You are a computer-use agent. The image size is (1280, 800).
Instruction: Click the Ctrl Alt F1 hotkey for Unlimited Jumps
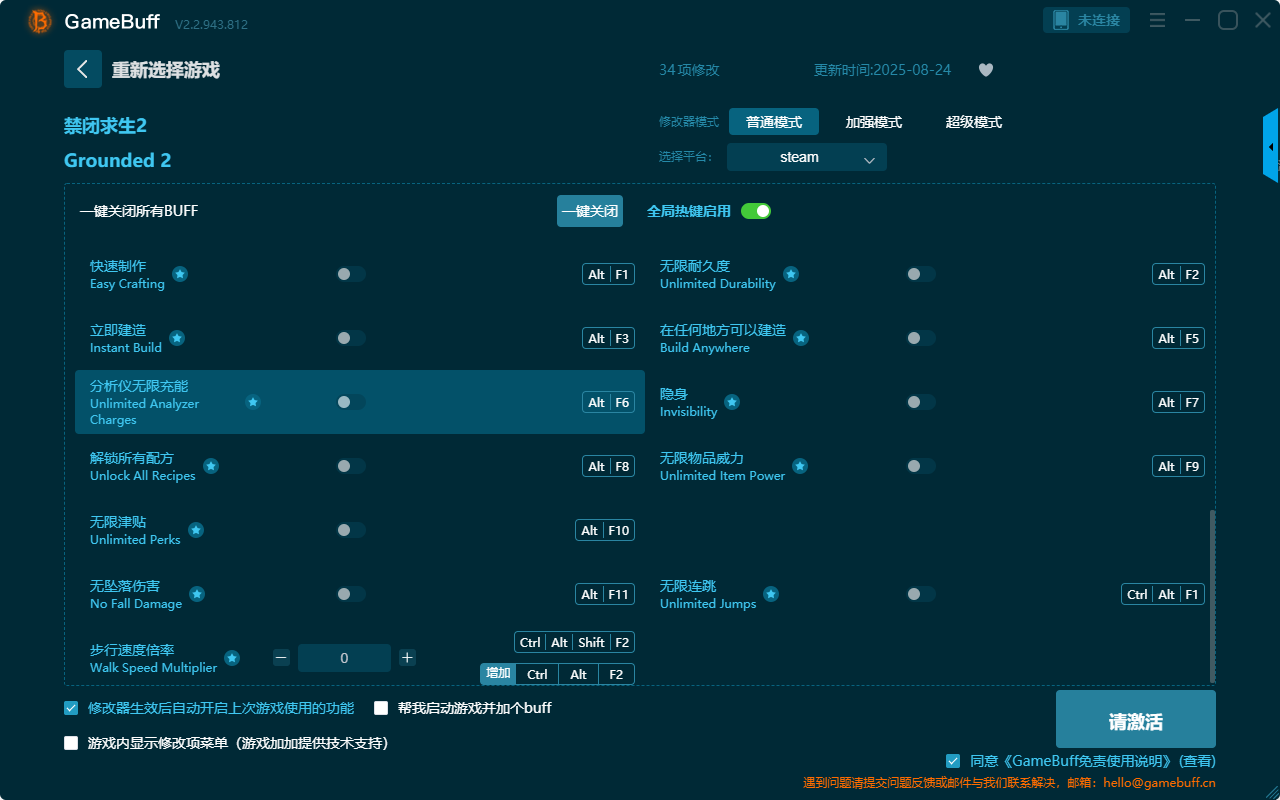[1163, 594]
